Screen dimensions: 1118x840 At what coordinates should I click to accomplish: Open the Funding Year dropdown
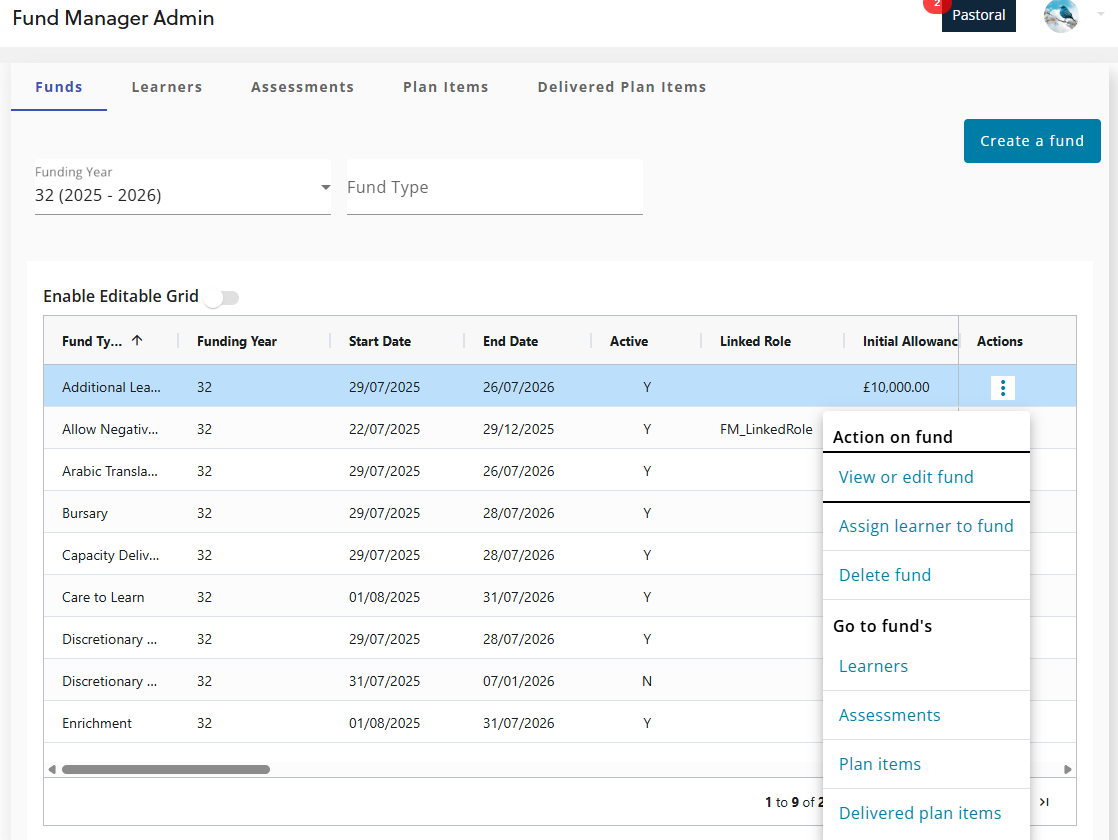click(x=182, y=187)
